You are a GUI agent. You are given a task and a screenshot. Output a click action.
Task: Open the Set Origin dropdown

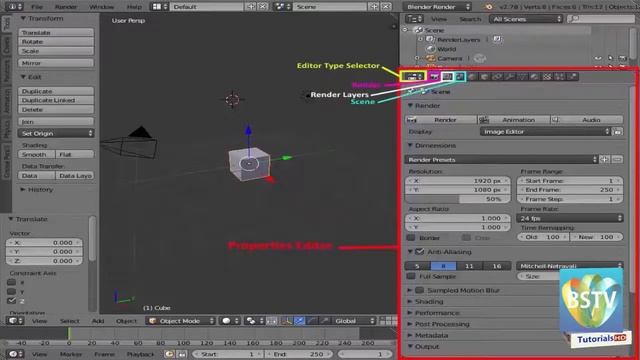[x=56, y=133]
